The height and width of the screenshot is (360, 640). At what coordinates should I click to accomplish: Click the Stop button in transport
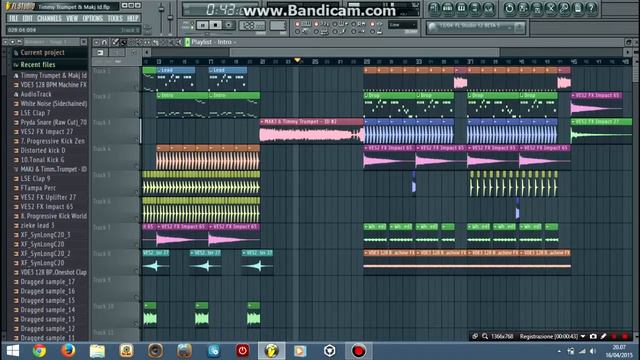click(216, 25)
